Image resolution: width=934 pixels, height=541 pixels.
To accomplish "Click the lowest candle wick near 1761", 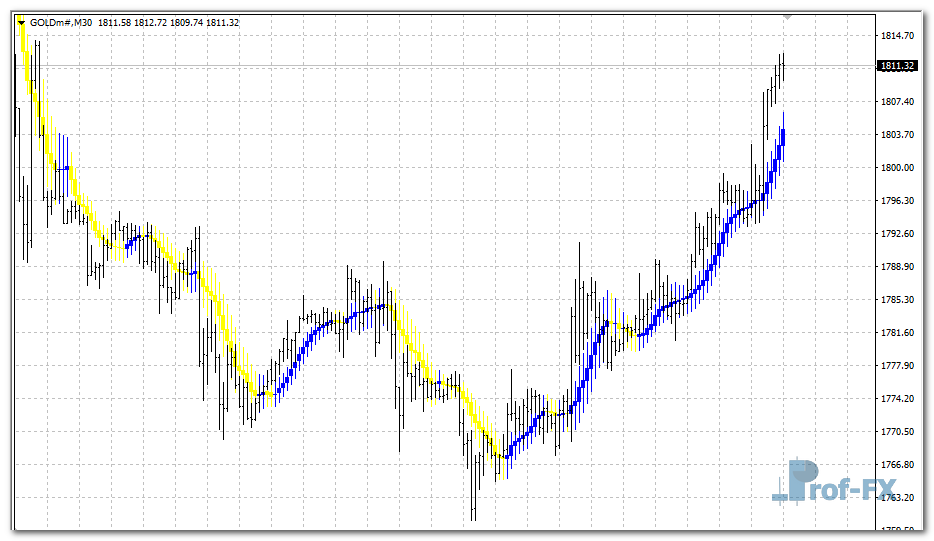I will click(473, 510).
